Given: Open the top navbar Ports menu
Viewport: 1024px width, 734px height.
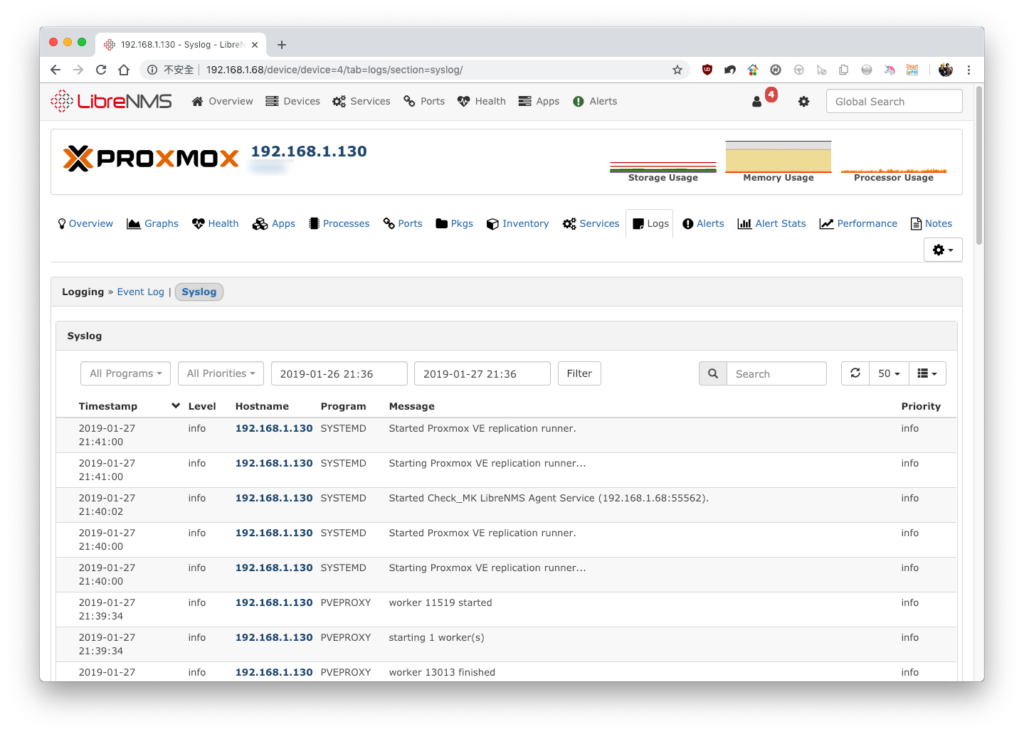Looking at the screenshot, I should 424,101.
